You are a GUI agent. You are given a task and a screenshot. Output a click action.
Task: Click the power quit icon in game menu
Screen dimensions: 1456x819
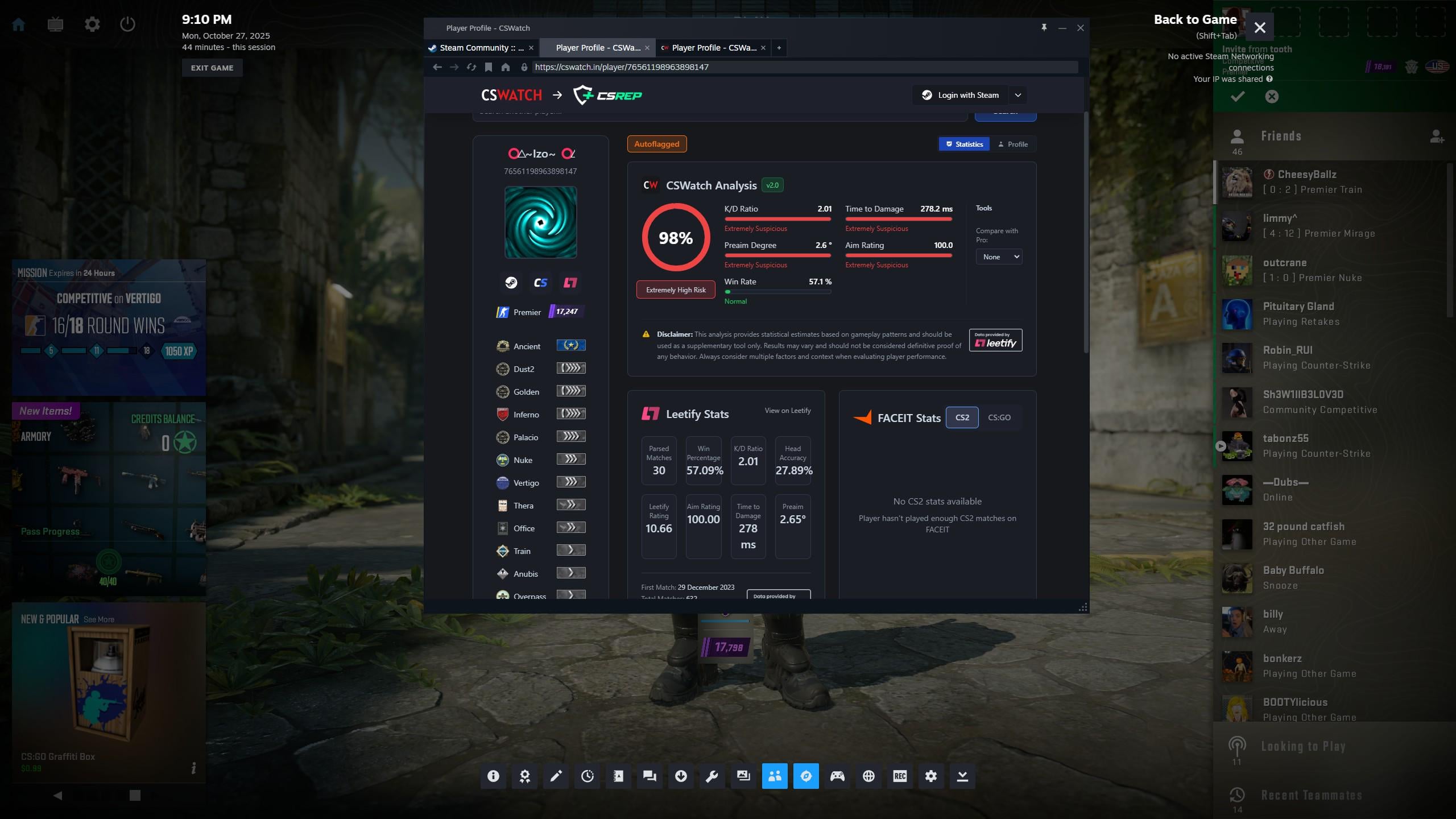tap(128, 24)
